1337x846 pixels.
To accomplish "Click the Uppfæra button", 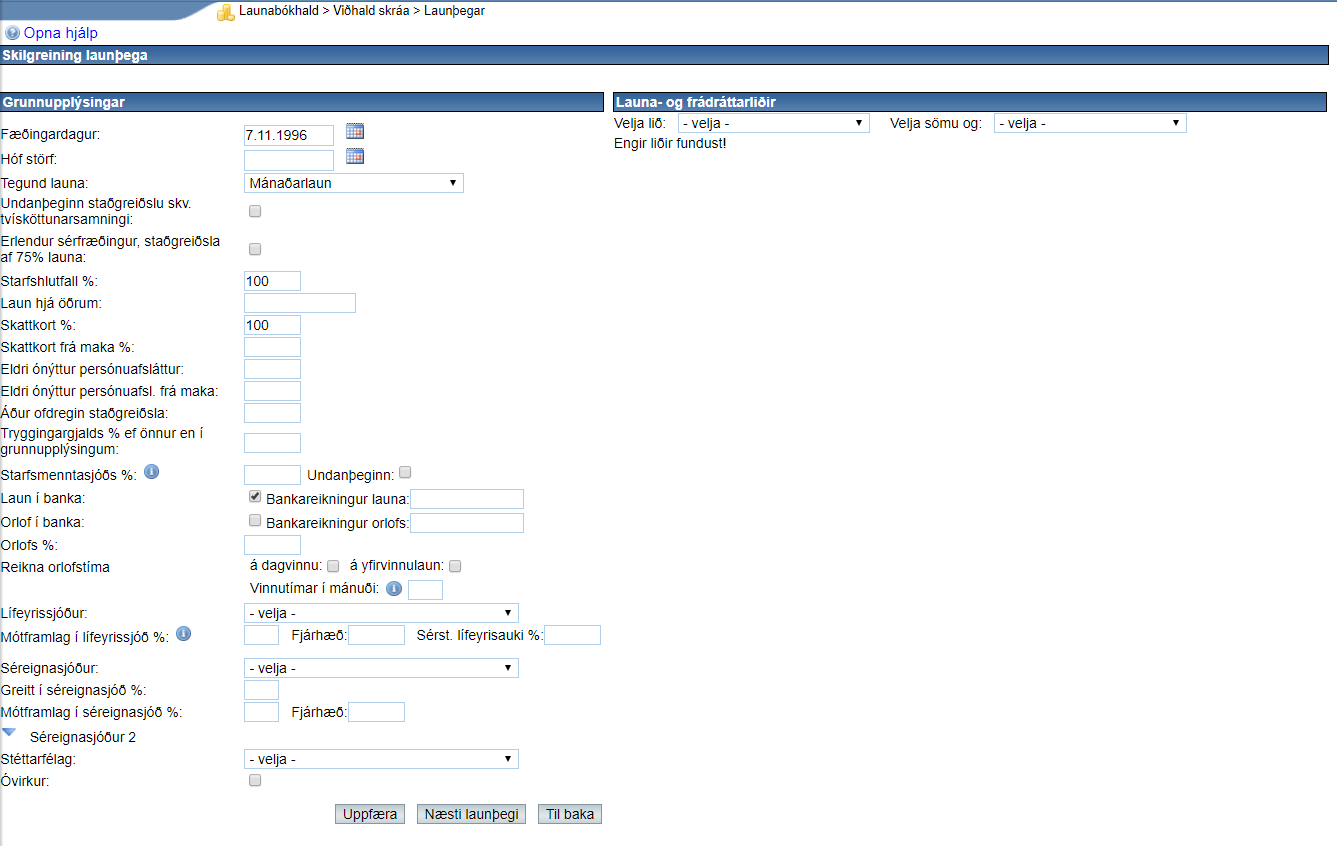I will point(370,814).
